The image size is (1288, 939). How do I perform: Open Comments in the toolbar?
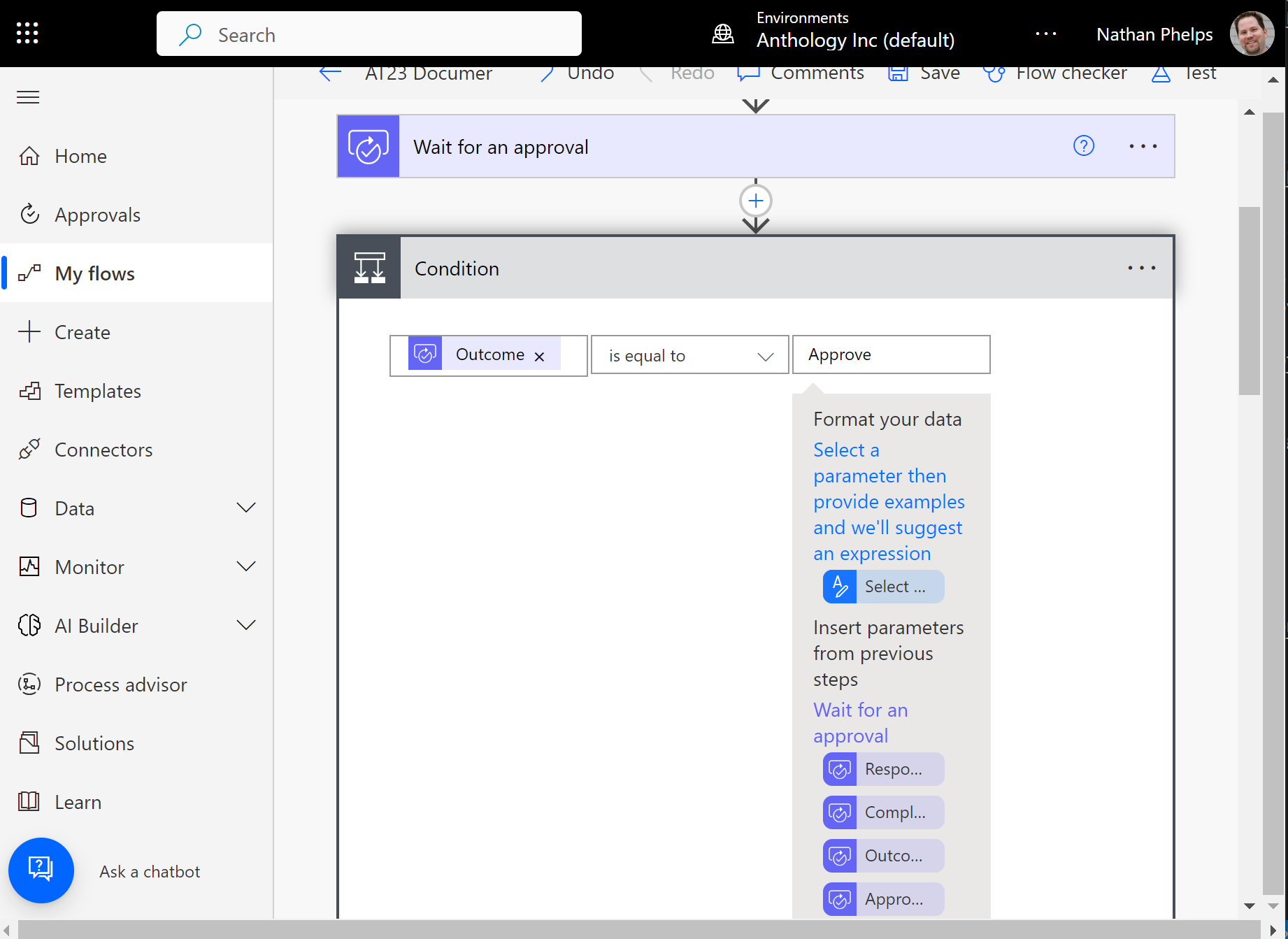[801, 73]
